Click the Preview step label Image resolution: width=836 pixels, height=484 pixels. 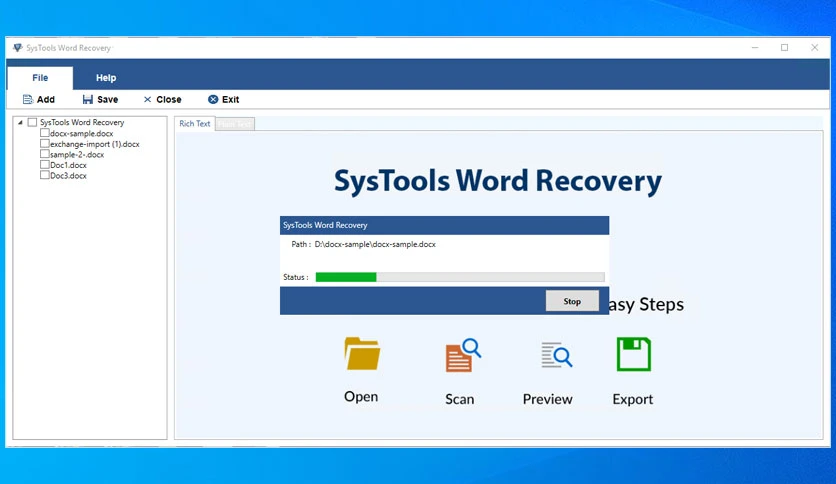(x=548, y=399)
